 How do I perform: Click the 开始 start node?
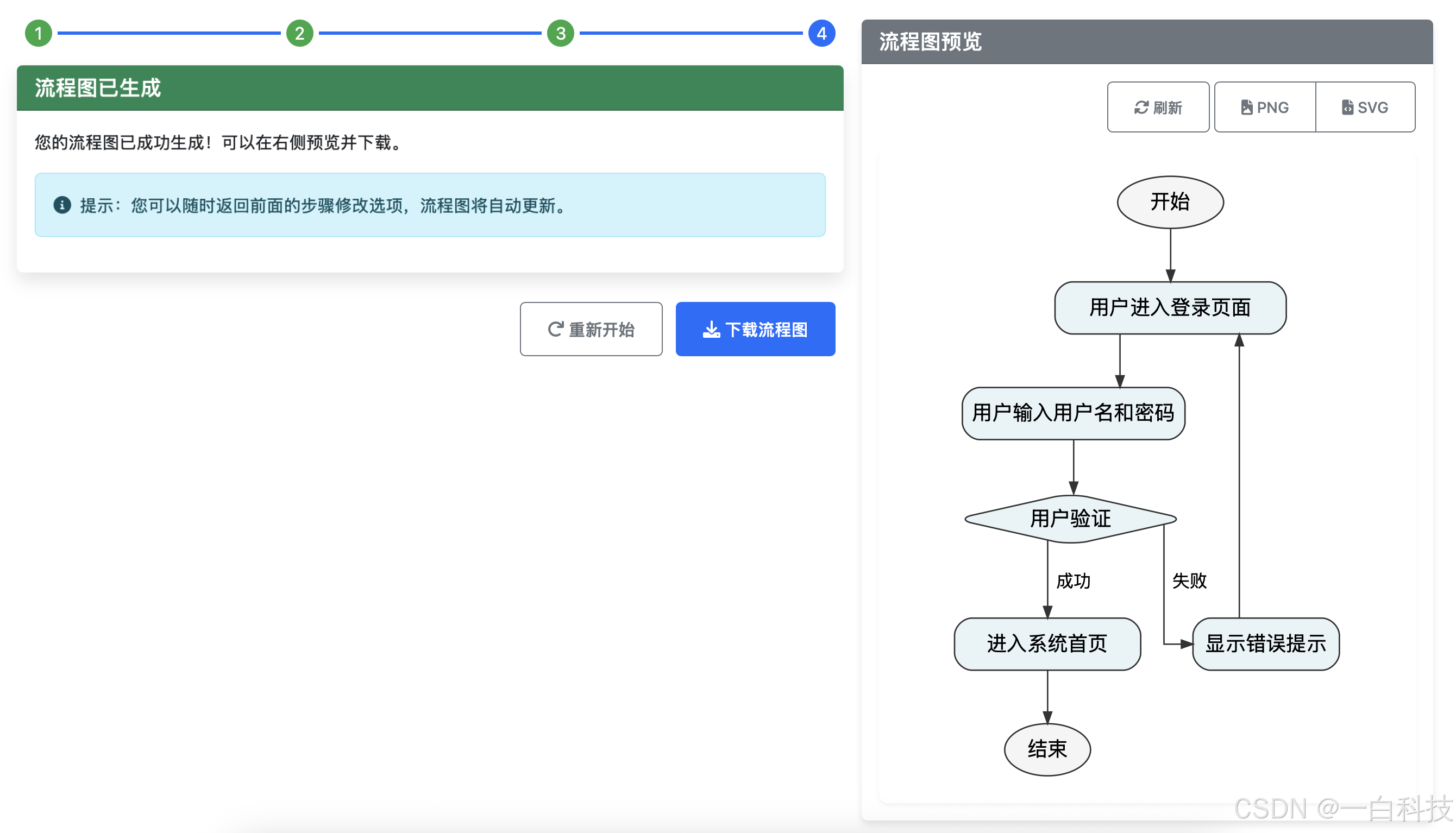(x=1170, y=202)
